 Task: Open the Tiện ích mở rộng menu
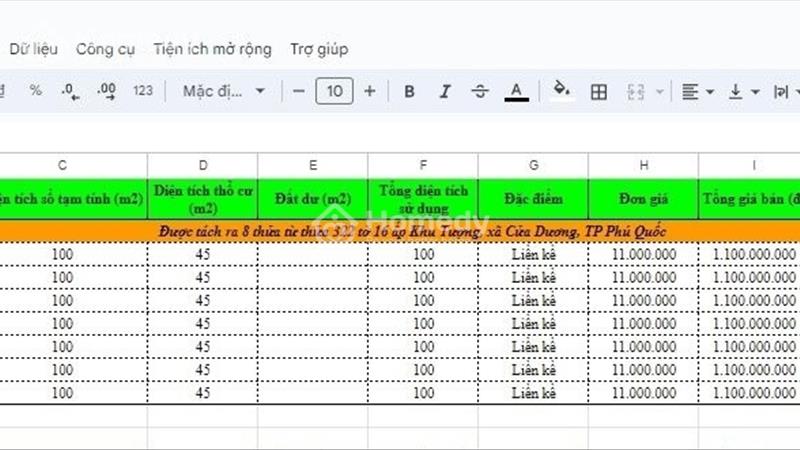pyautogui.click(x=212, y=49)
